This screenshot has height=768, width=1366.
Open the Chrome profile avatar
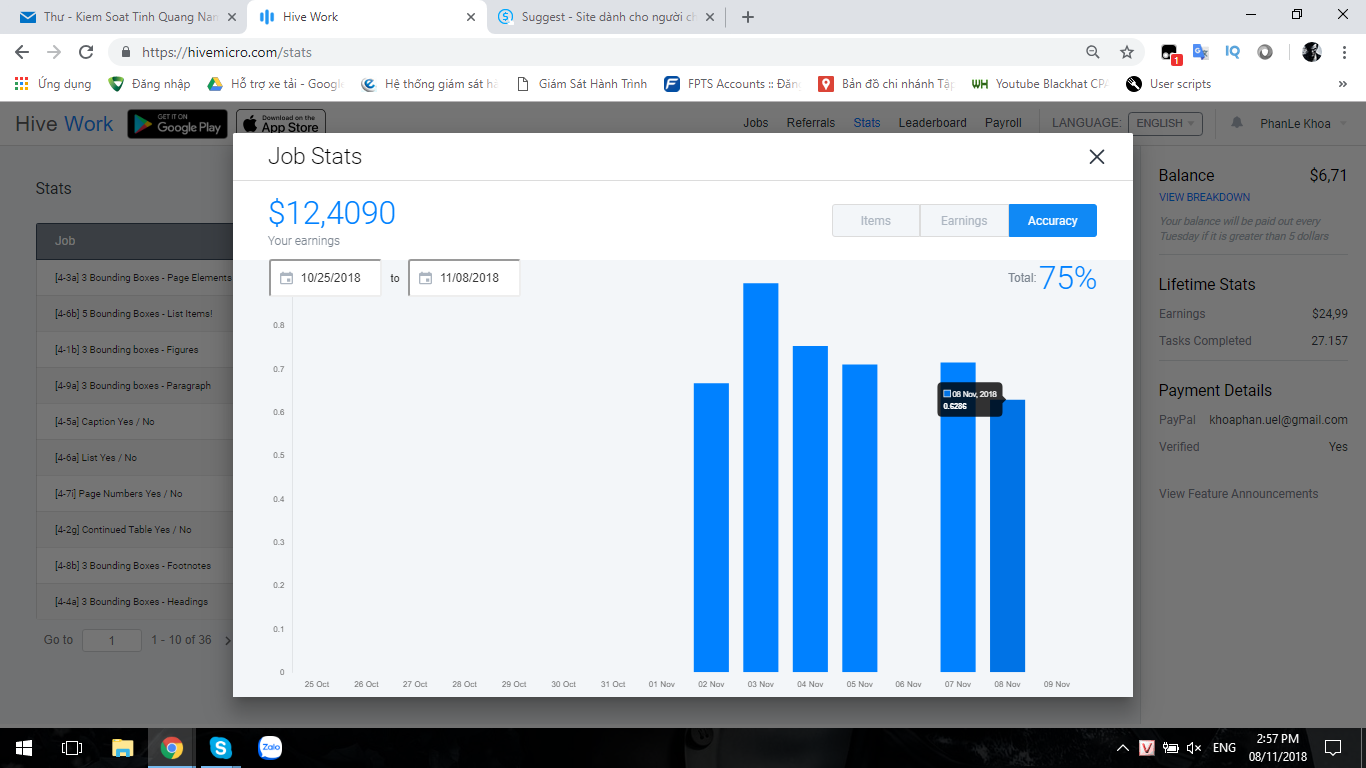(x=1312, y=52)
